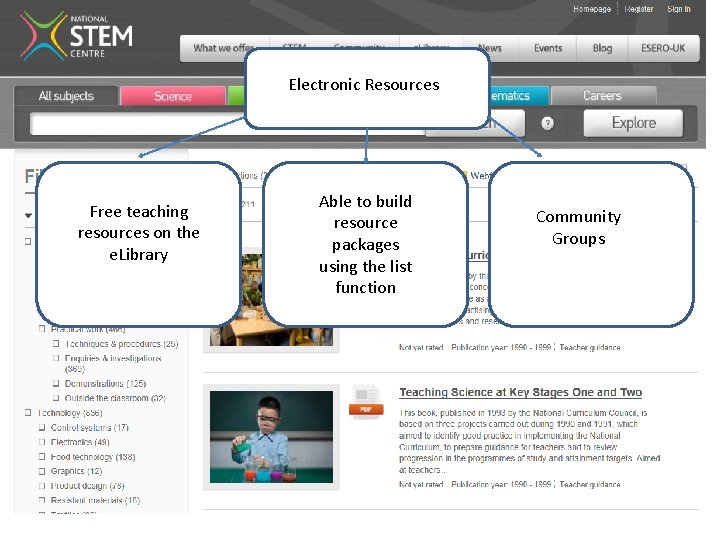
Task: Check the Outside the classroom filter
Action: click(x=56, y=398)
